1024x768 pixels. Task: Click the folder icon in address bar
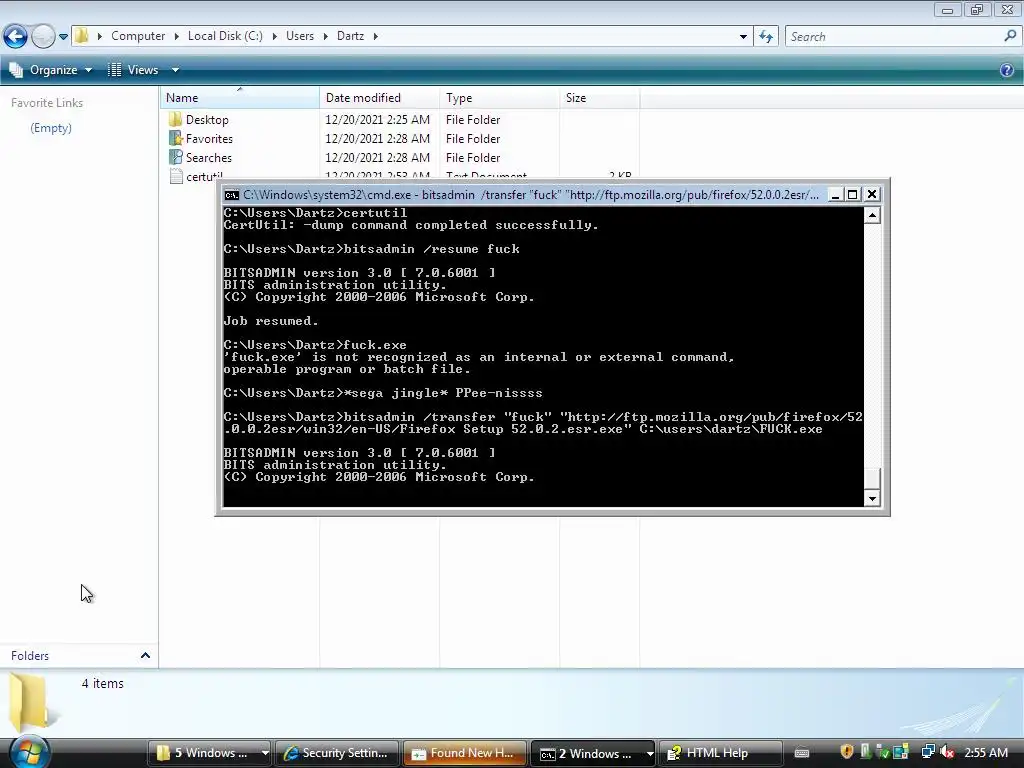pos(82,36)
